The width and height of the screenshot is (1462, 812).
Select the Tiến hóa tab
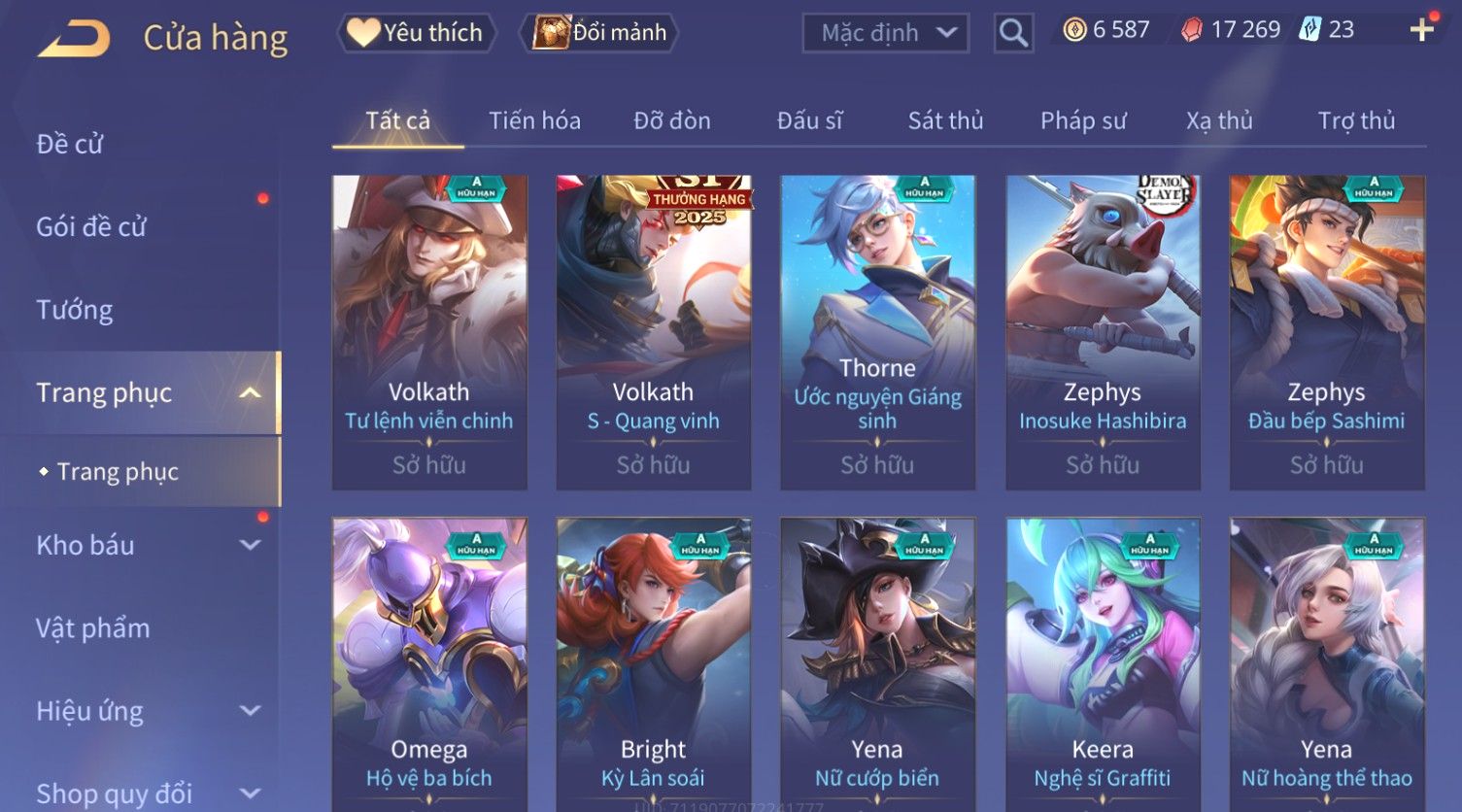coord(534,120)
